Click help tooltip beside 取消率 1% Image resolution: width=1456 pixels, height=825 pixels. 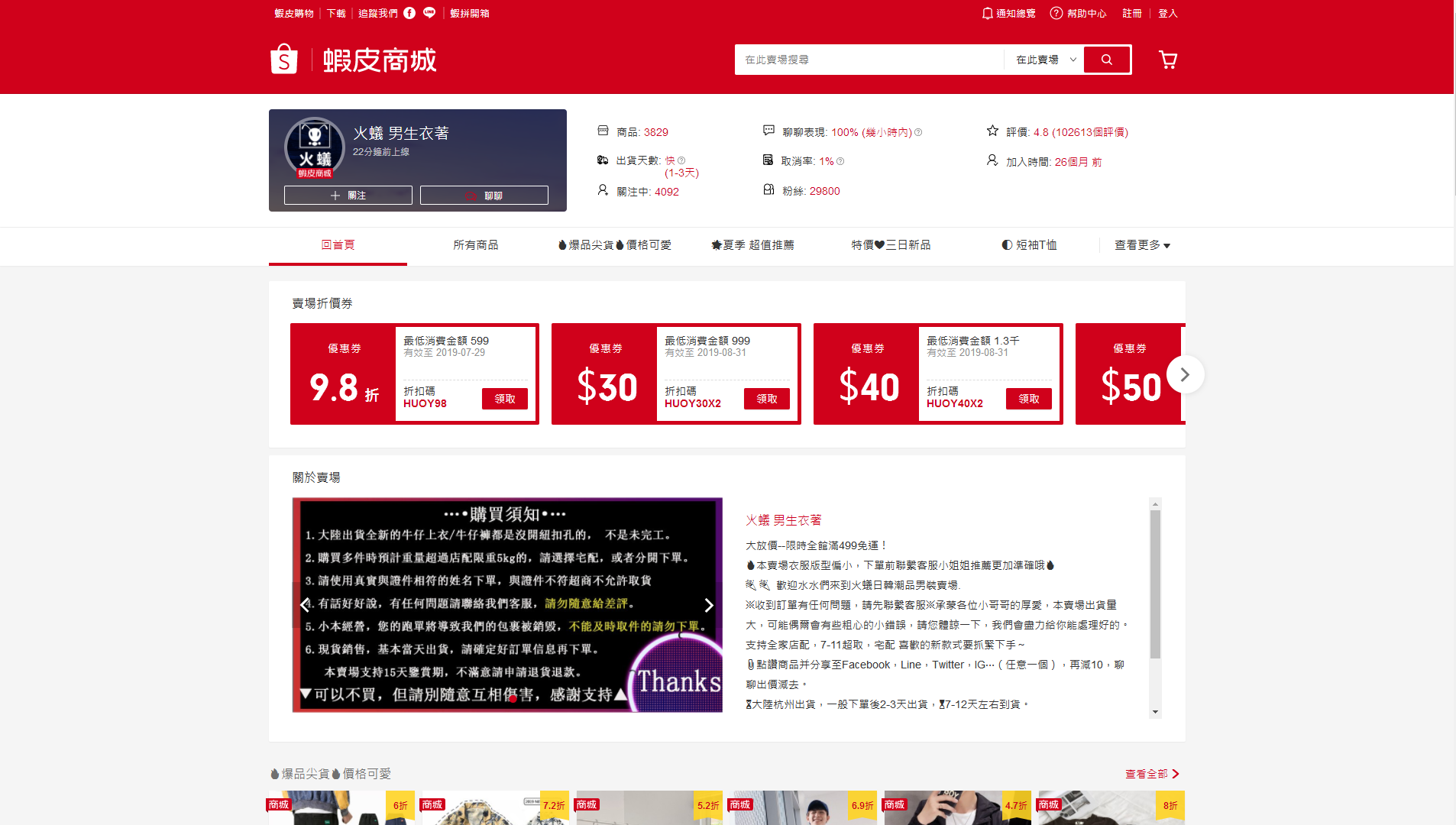pos(840,161)
